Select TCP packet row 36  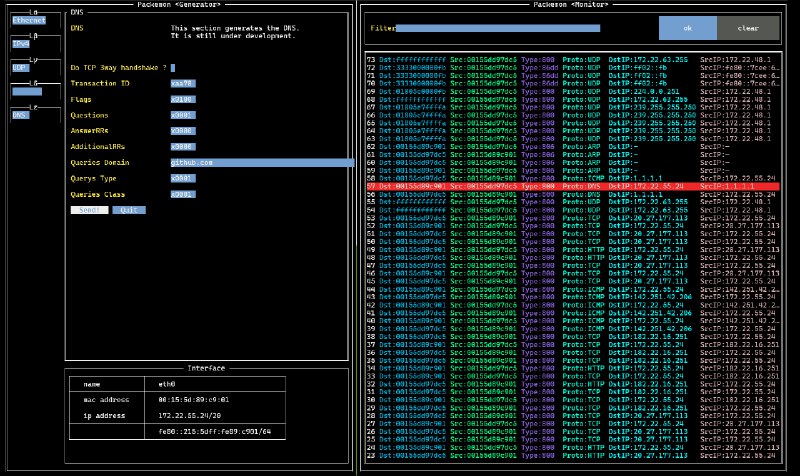pos(573,353)
